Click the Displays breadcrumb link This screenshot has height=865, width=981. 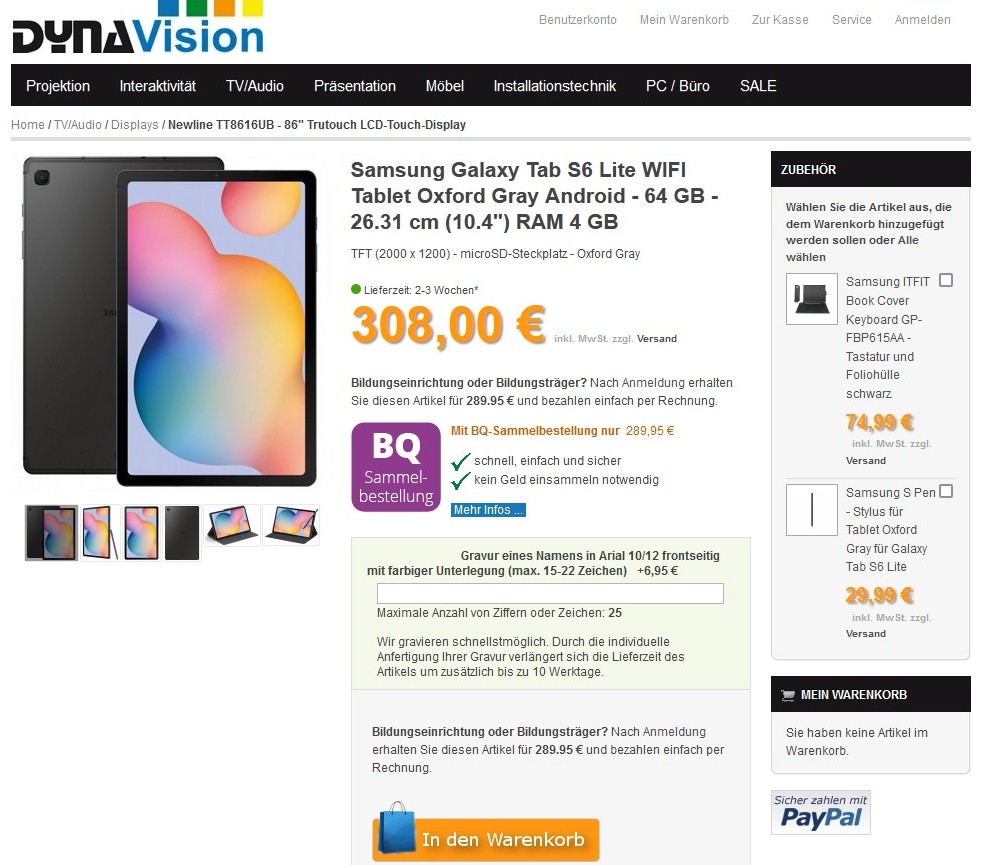point(135,124)
